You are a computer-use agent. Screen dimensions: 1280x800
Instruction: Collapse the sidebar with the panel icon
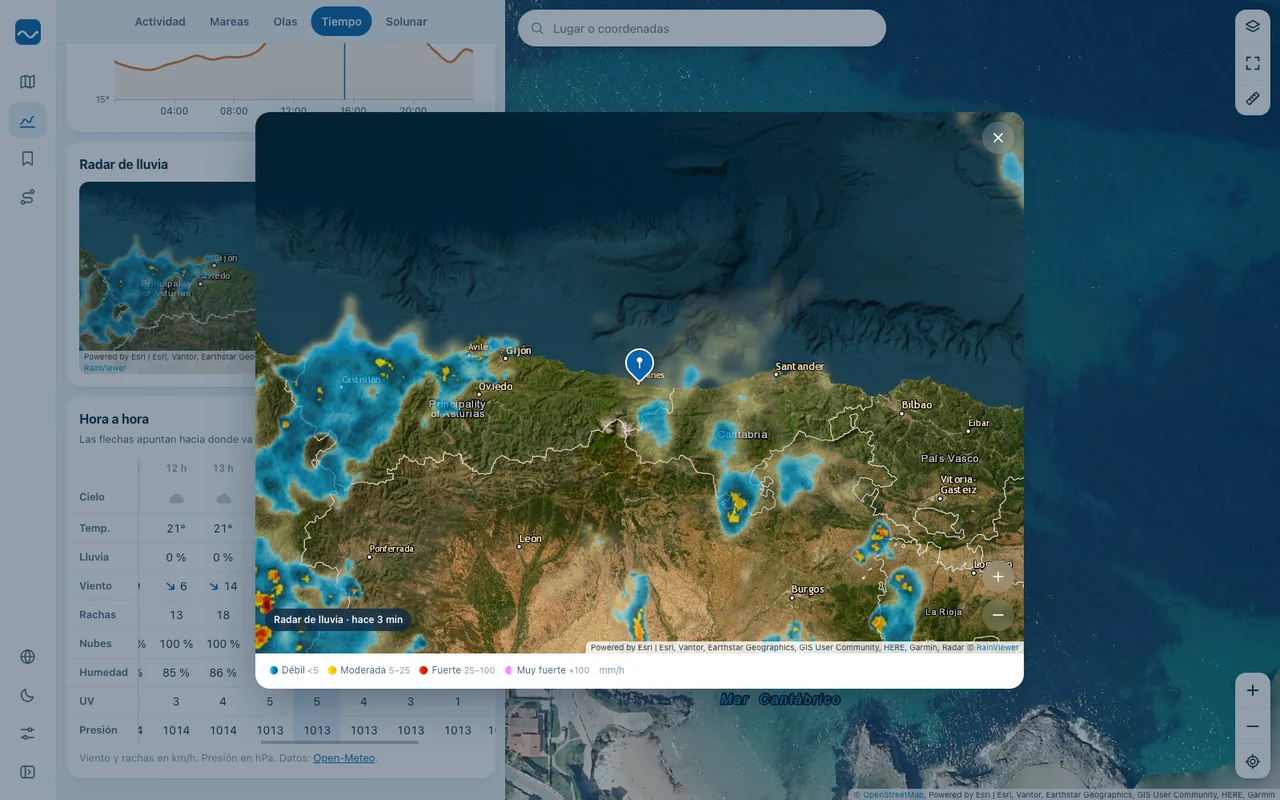27,772
